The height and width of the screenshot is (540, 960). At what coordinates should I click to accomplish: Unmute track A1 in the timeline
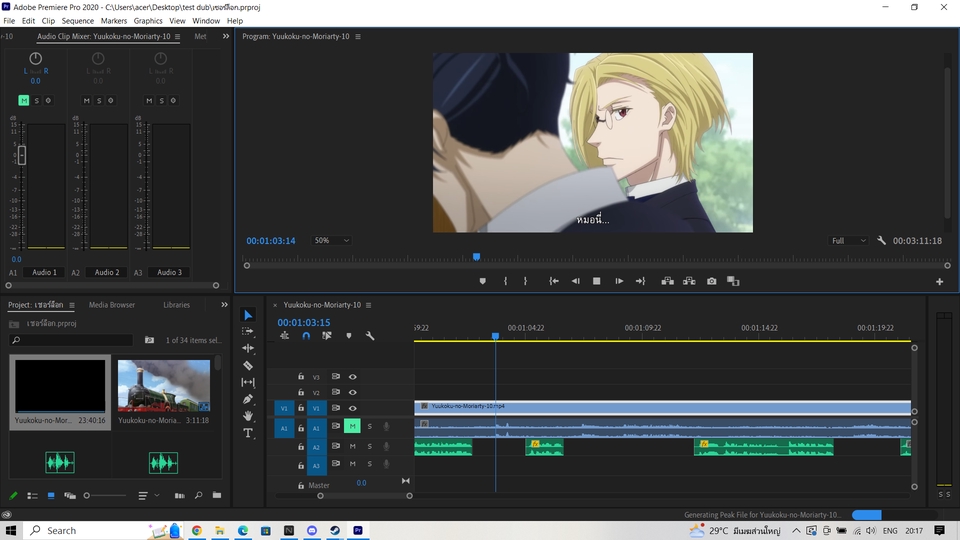[352, 427]
